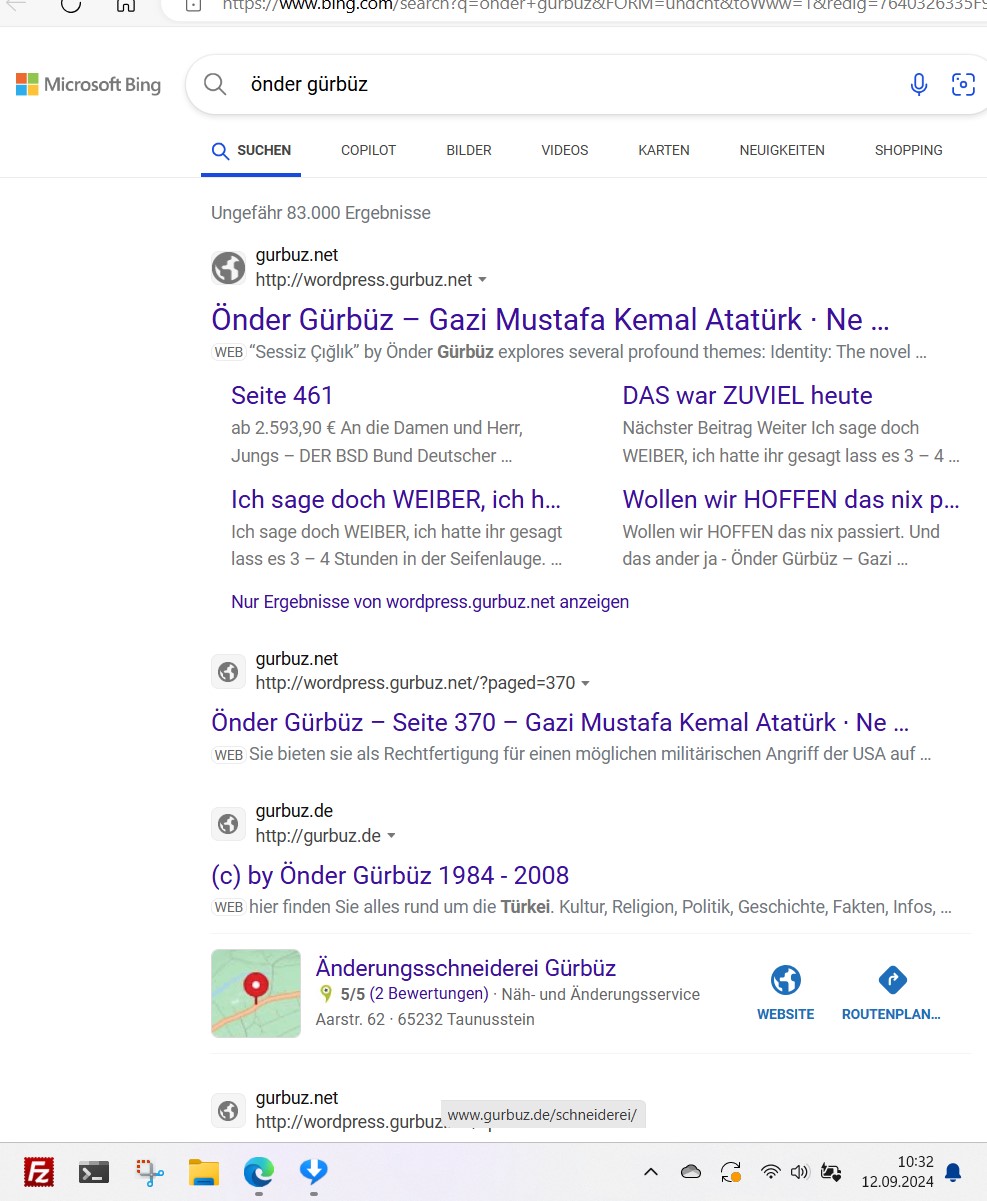Image resolution: width=987 pixels, height=1201 pixels.
Task: Switch to the SHOPPING tab
Action: (909, 150)
